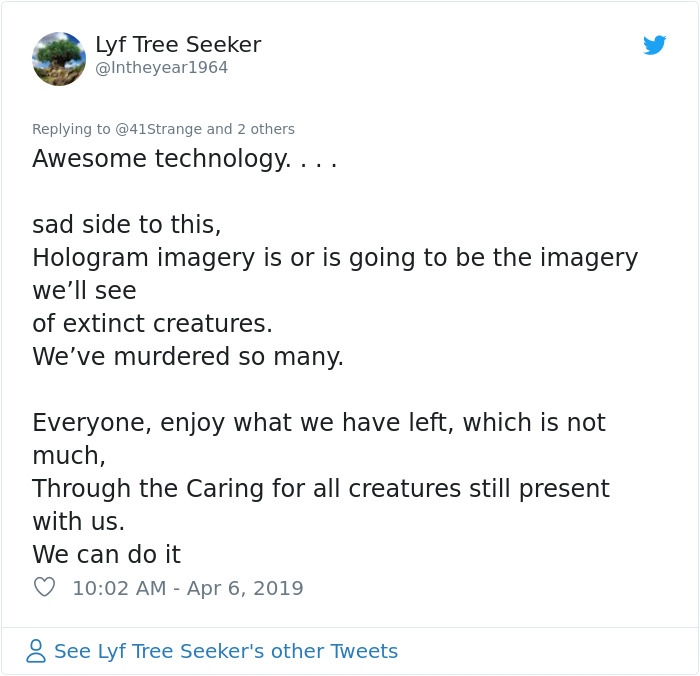Click the "of extinct creatures." line
The width and height of the screenshot is (700, 676).
pyautogui.click(x=152, y=324)
